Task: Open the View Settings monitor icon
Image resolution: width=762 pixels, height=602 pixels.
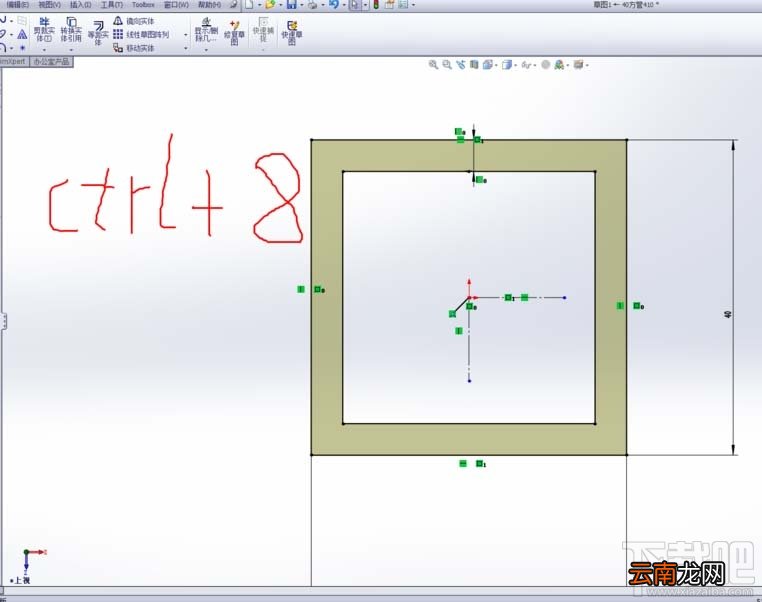Action: tap(578, 65)
